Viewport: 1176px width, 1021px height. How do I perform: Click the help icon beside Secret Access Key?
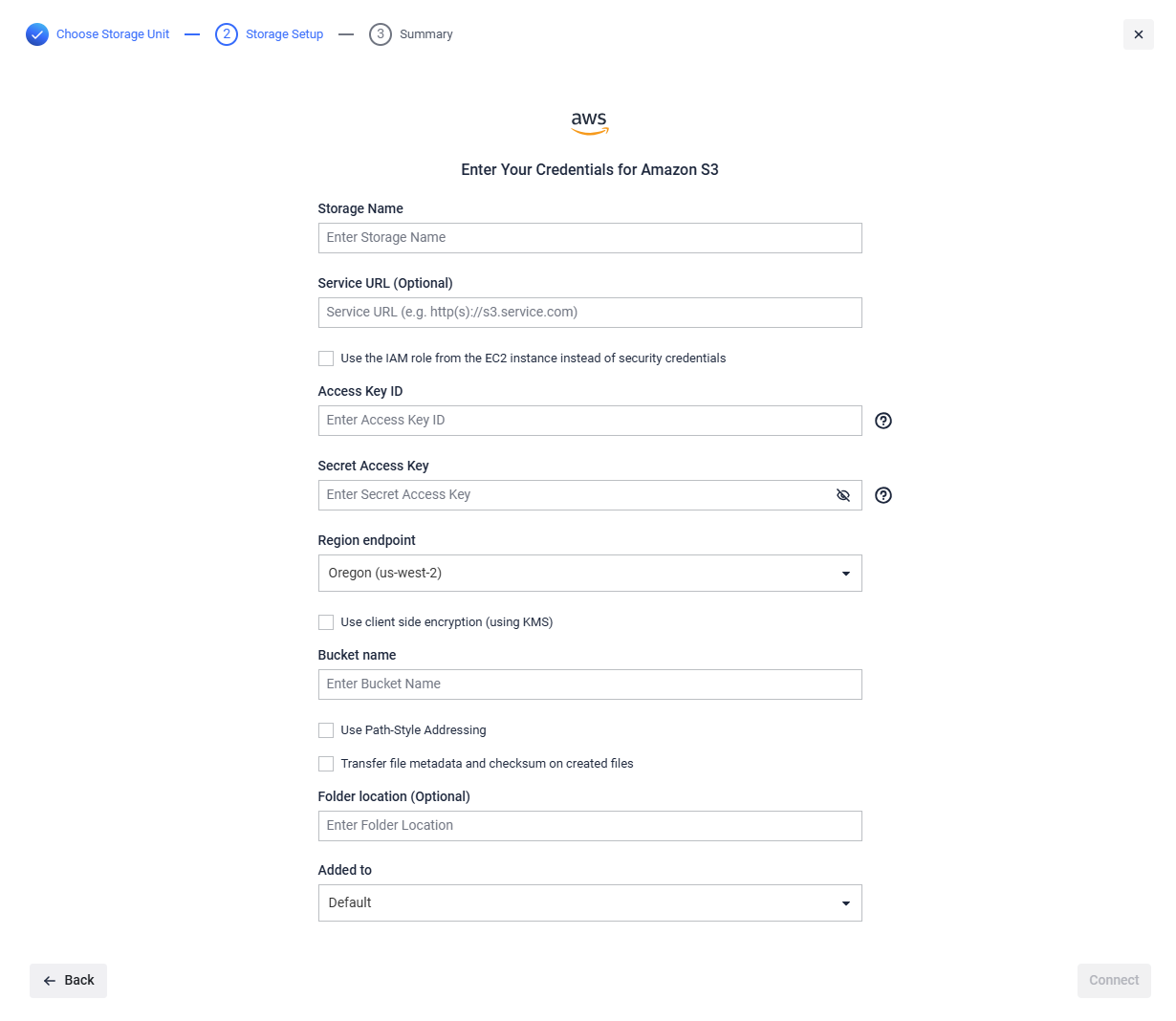pos(883,495)
